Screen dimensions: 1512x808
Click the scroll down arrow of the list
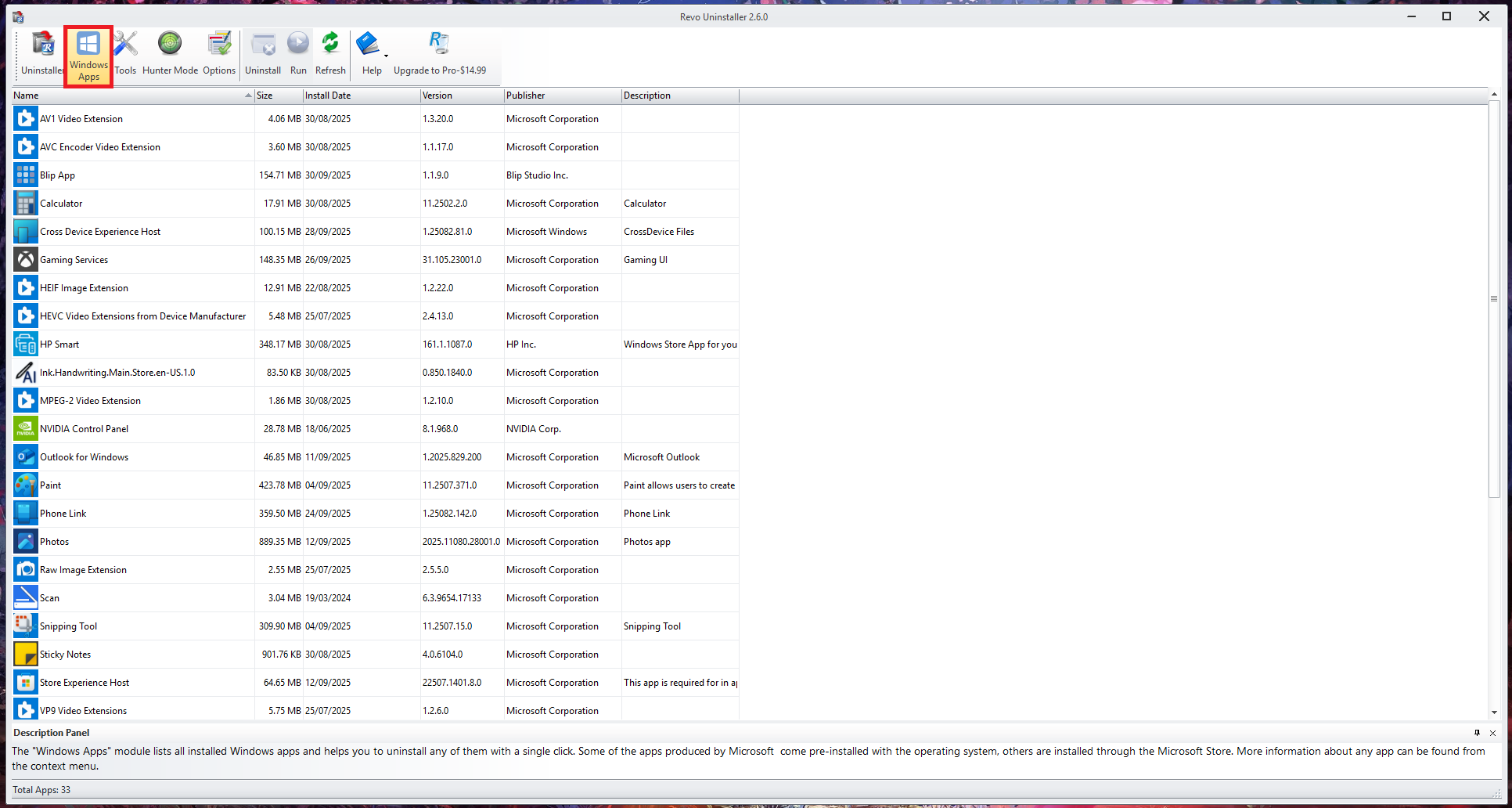(x=1494, y=712)
